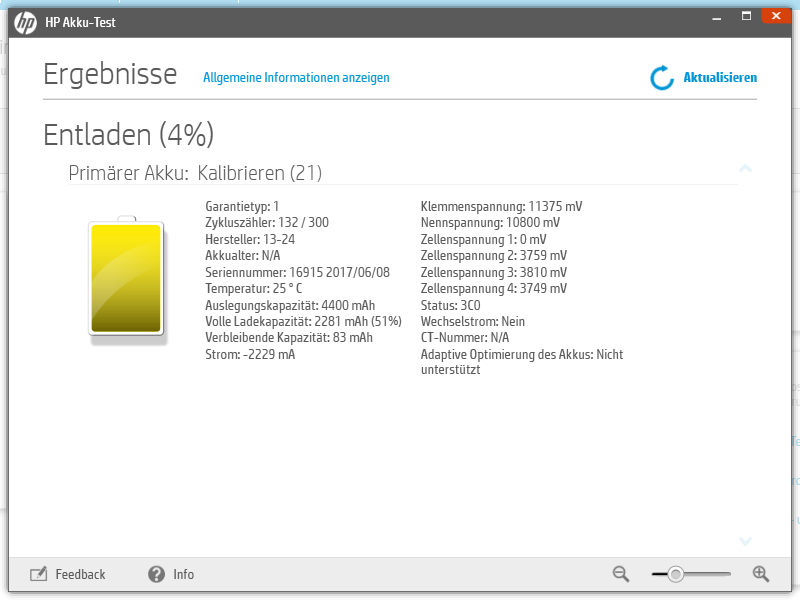Viewport: 800px width, 600px height.
Task: Click the zoom out magnifier icon
Action: point(620,573)
